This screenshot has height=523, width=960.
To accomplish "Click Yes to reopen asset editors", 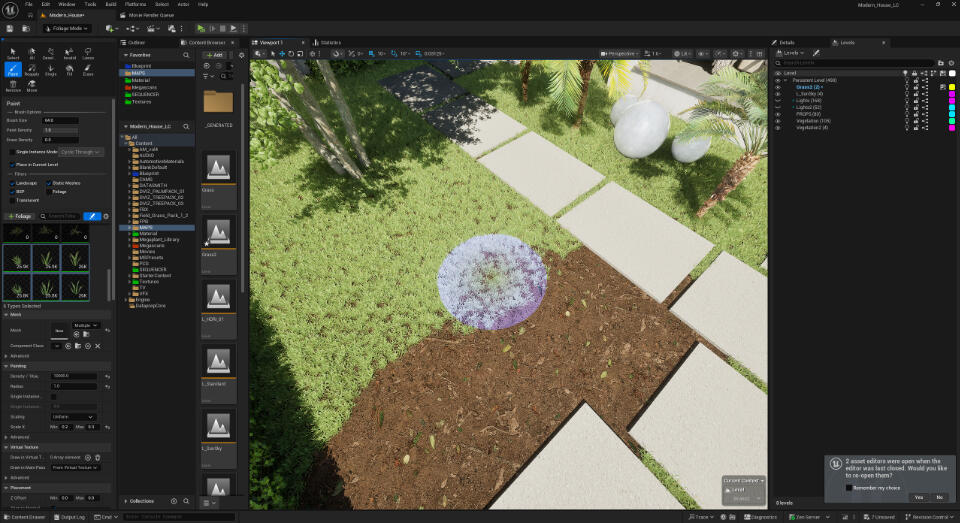I will coord(918,497).
